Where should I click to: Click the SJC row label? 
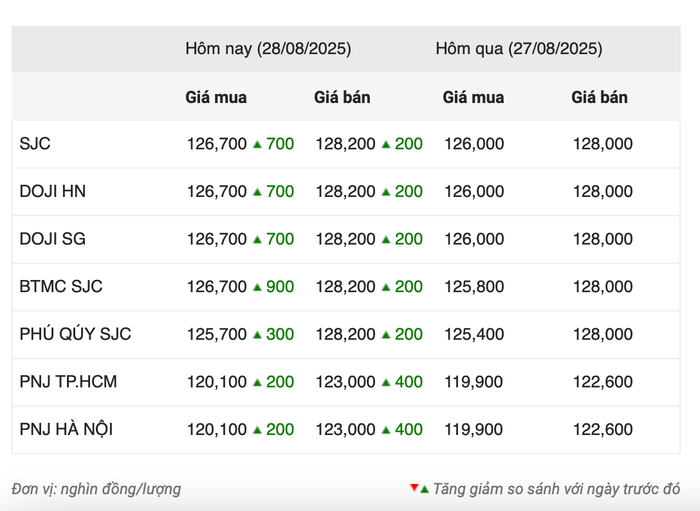point(35,144)
